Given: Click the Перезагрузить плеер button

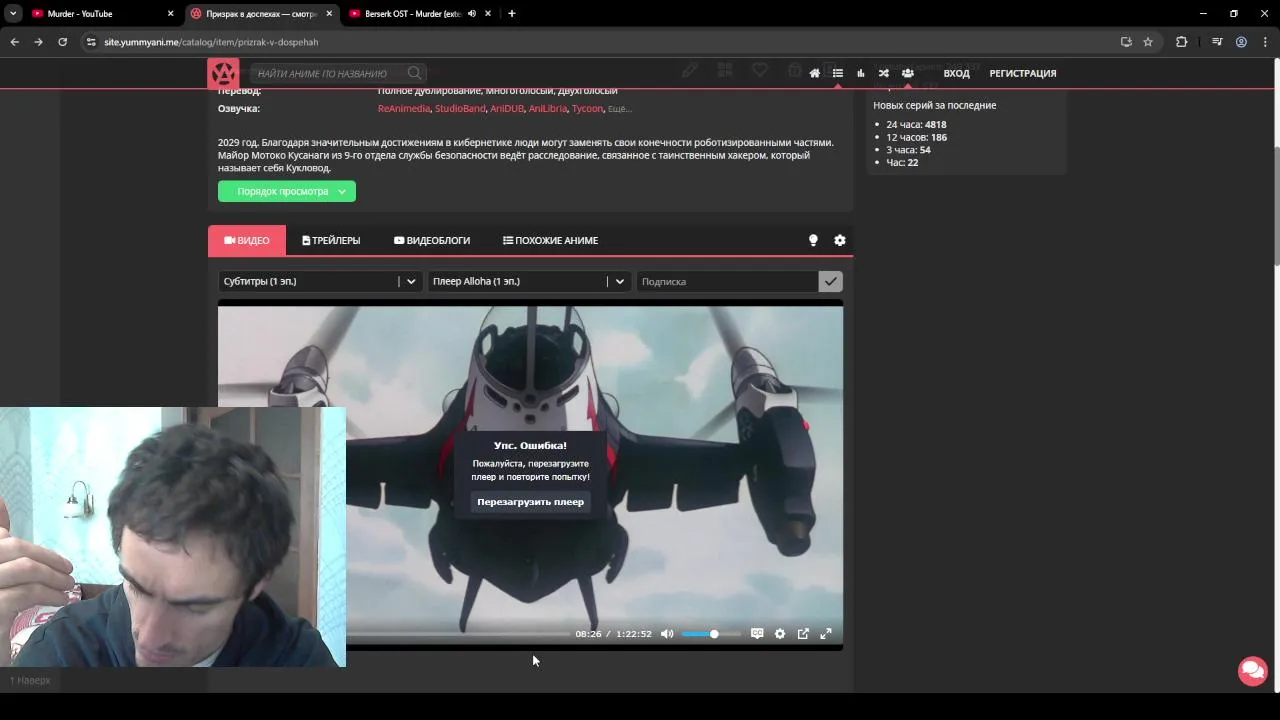Looking at the screenshot, I should click(530, 502).
